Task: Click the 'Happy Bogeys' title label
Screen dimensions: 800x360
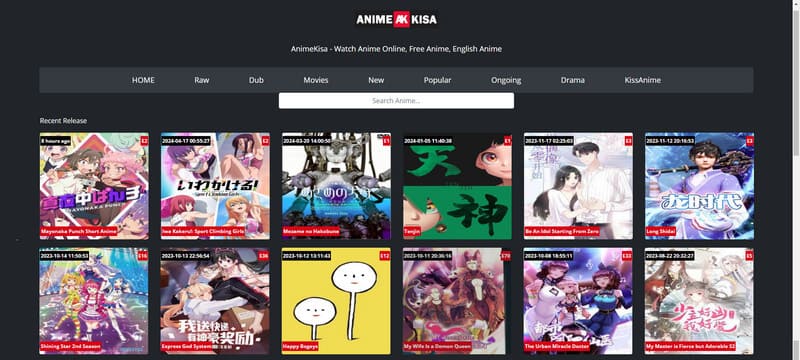Action: click(x=301, y=347)
